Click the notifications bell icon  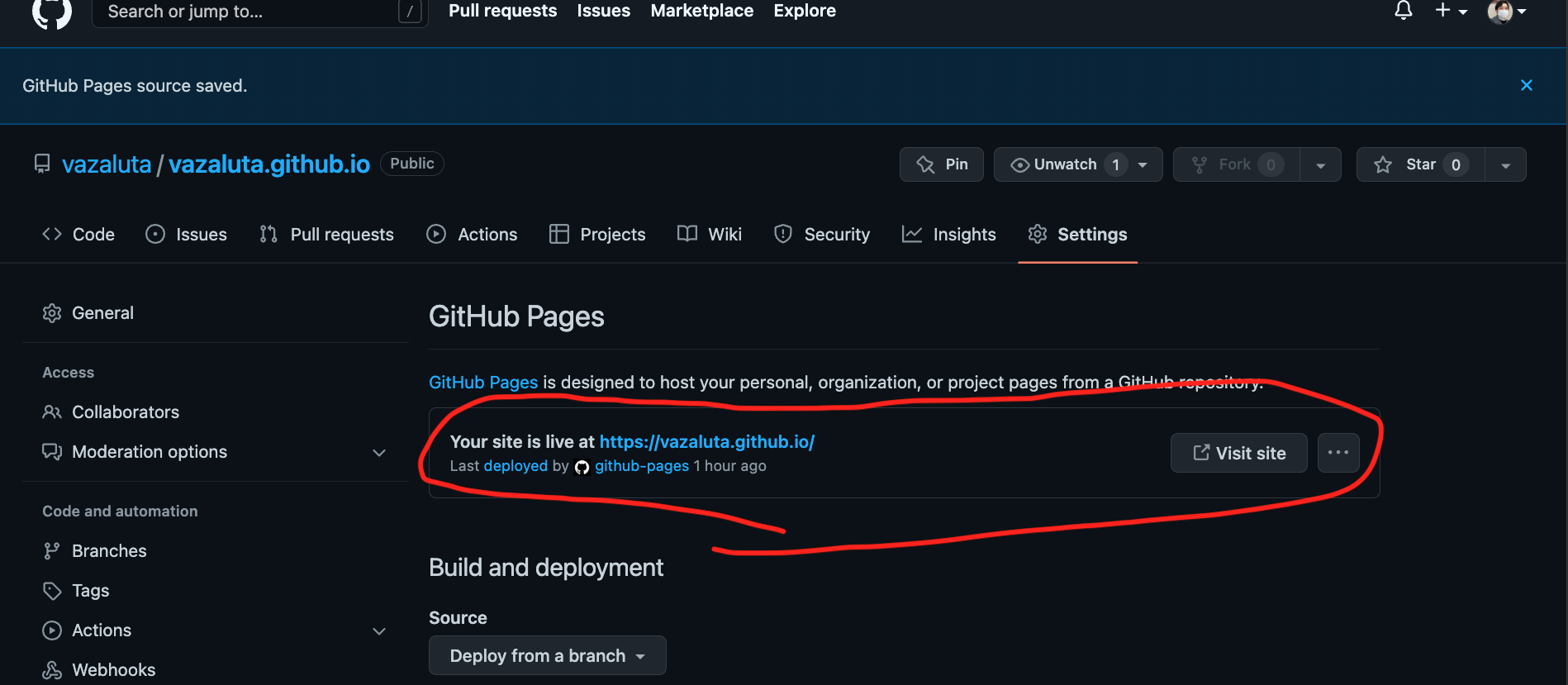1403,11
